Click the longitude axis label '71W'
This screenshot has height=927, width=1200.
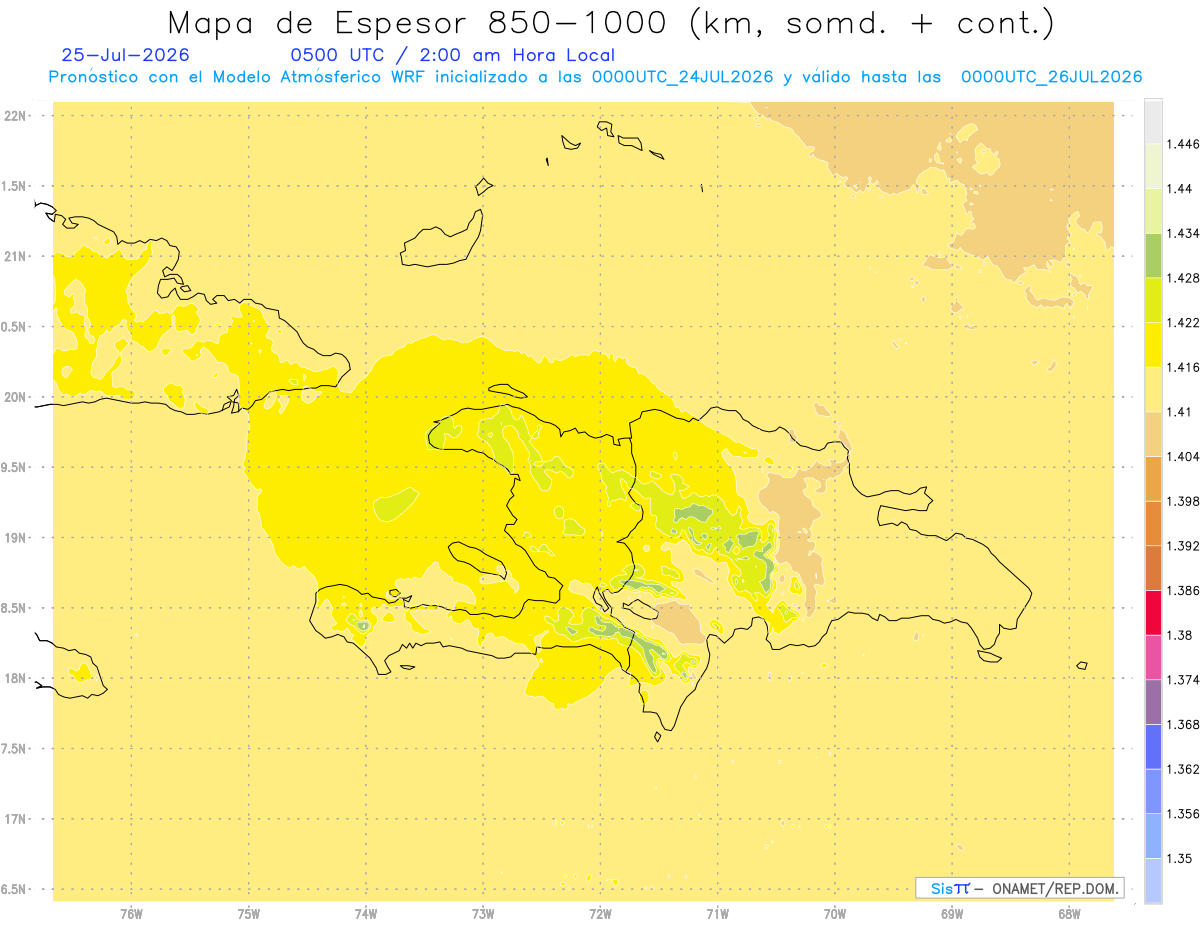717,915
